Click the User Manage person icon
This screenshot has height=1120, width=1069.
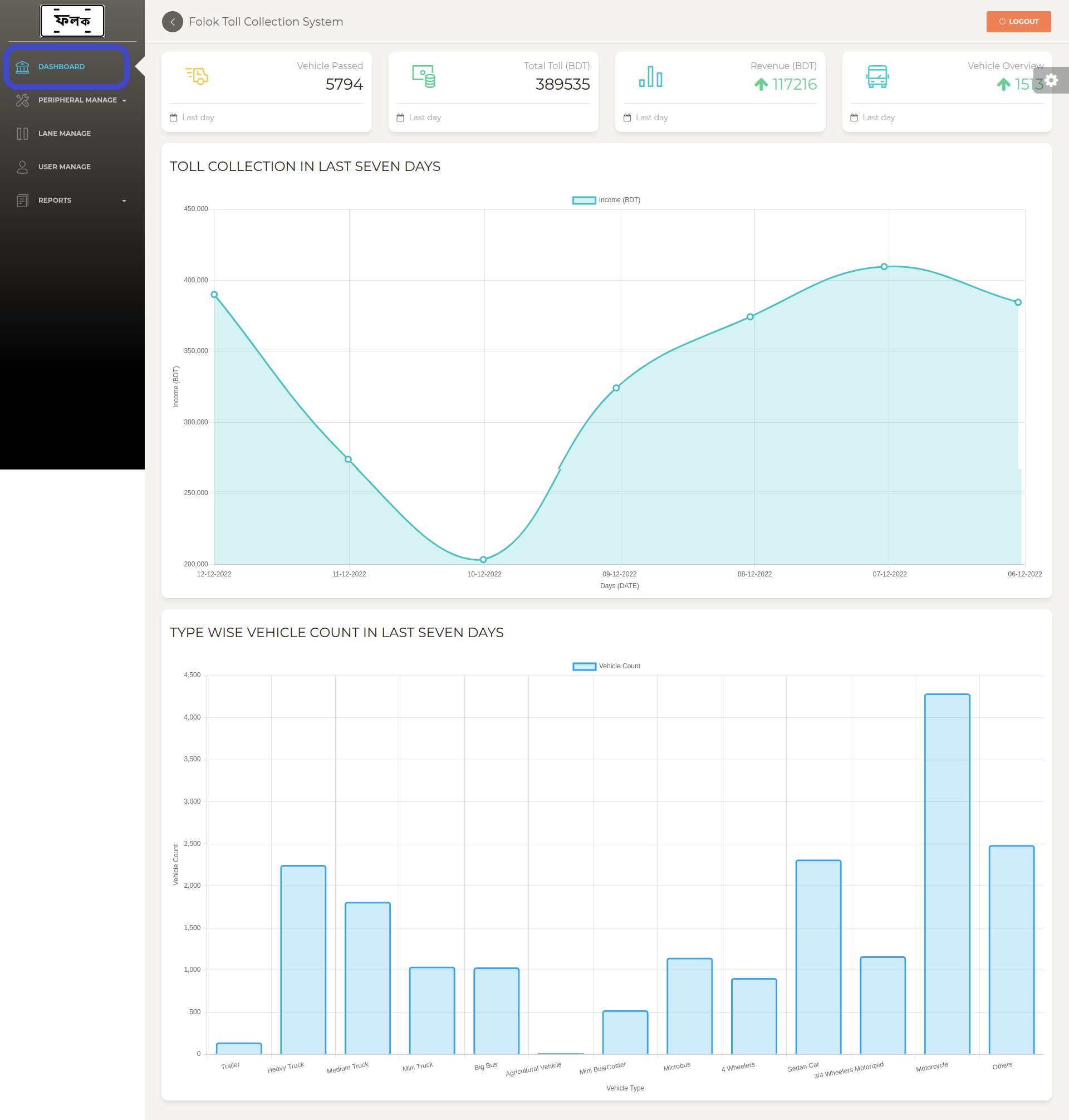(22, 167)
